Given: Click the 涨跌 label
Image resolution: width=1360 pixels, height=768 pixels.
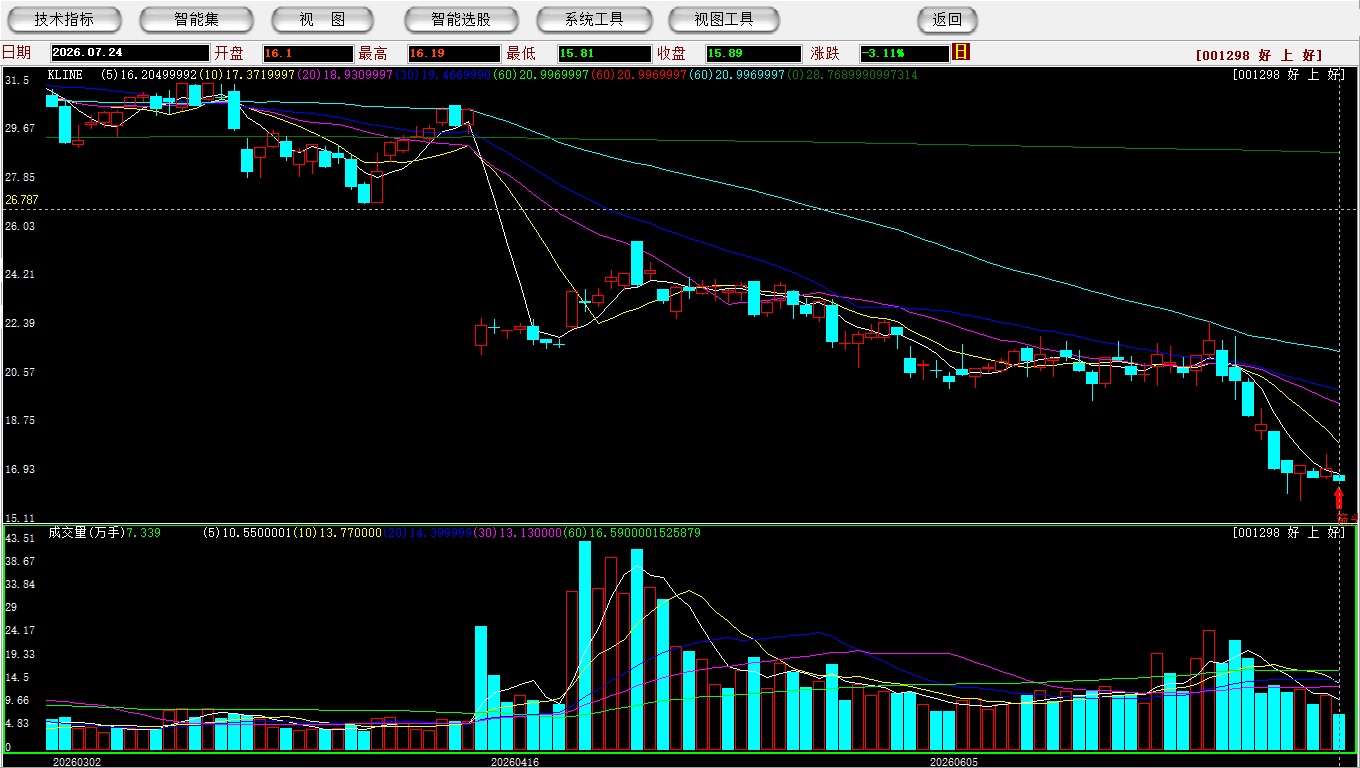Looking at the screenshot, I should 825,53.
